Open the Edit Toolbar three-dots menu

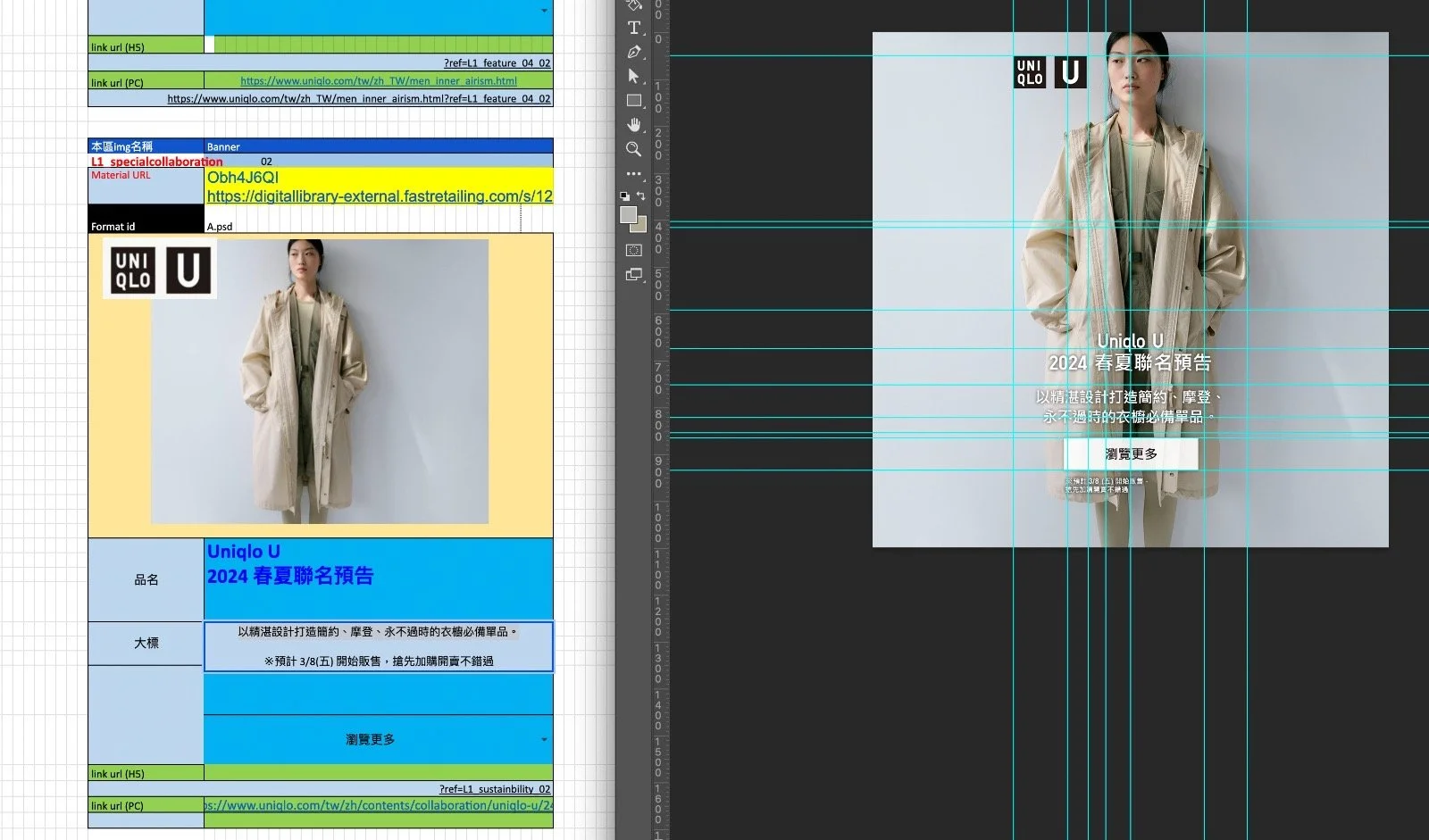coord(634,173)
